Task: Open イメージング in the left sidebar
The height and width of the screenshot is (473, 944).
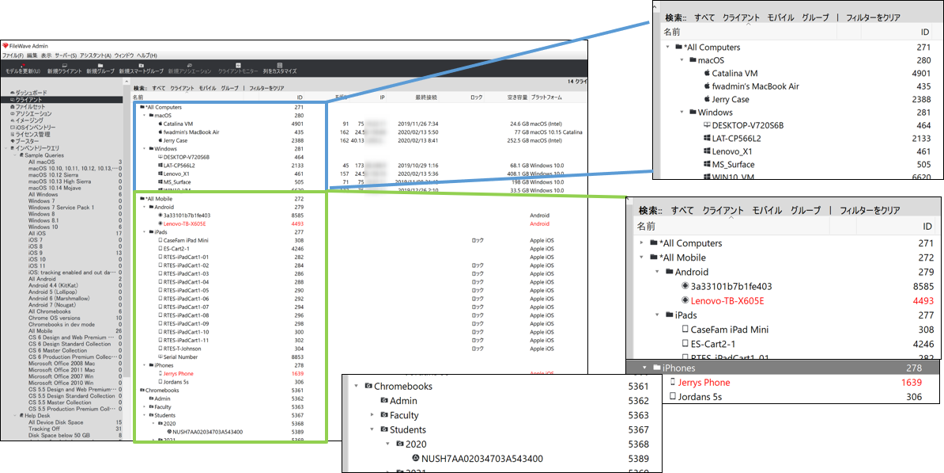Action: (27, 120)
